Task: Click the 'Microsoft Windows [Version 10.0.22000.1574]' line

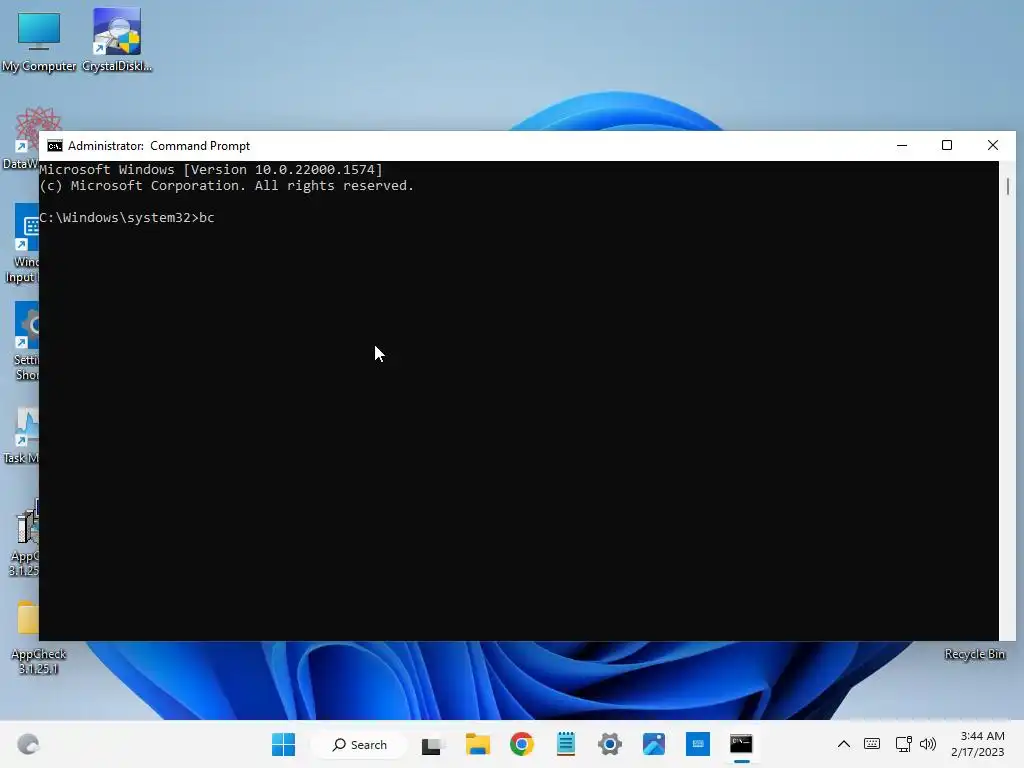Action: 211,170
